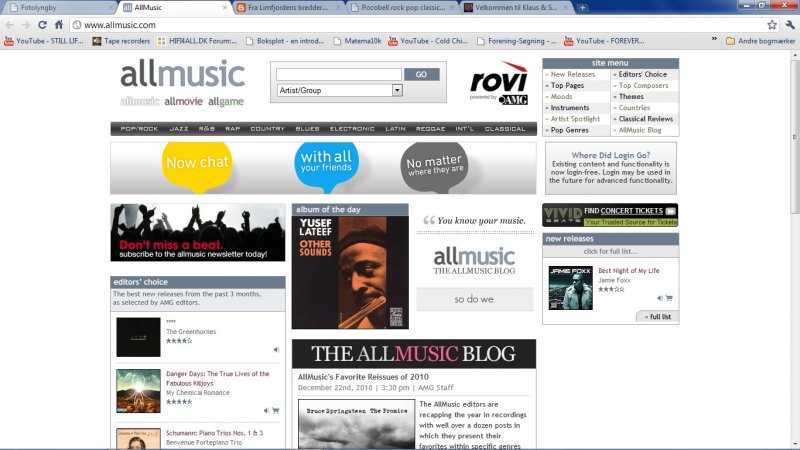
Task: Go to allgame site link
Action: [226, 102]
